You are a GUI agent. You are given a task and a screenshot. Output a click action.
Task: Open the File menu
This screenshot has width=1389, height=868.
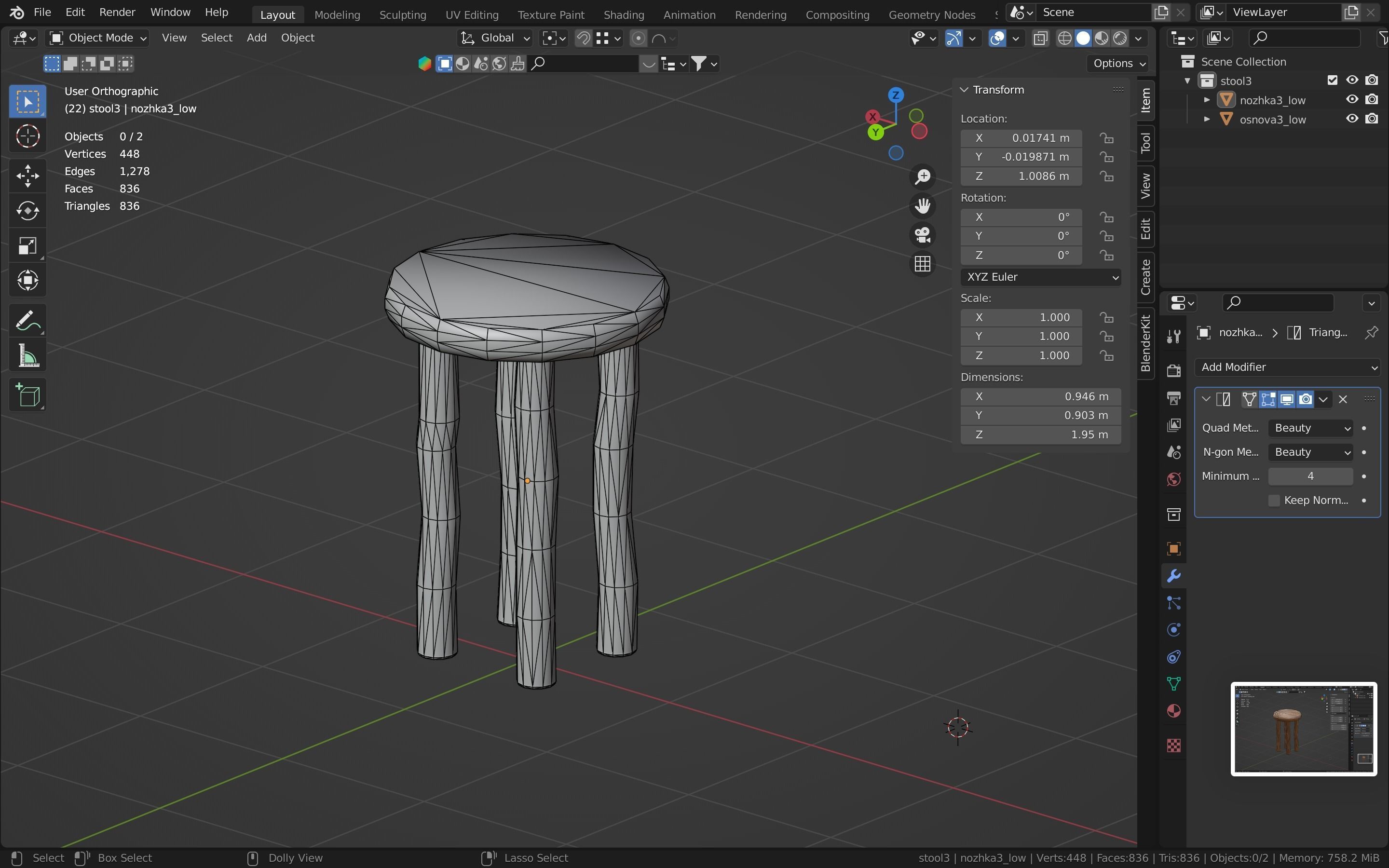click(42, 12)
